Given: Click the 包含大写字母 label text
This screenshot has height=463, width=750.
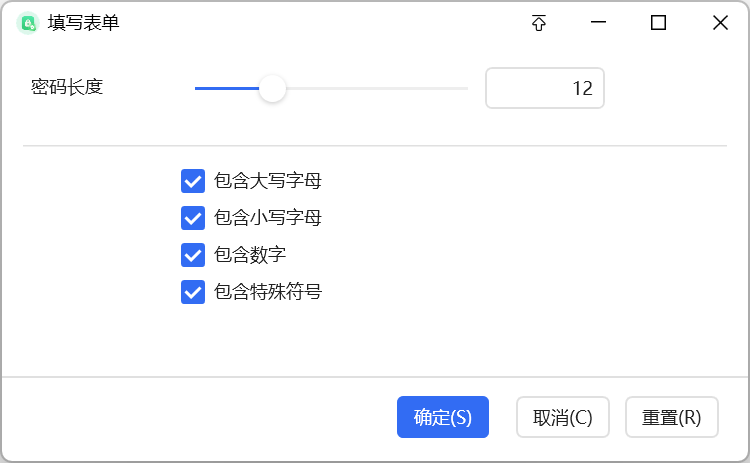Looking at the screenshot, I should (x=268, y=181).
